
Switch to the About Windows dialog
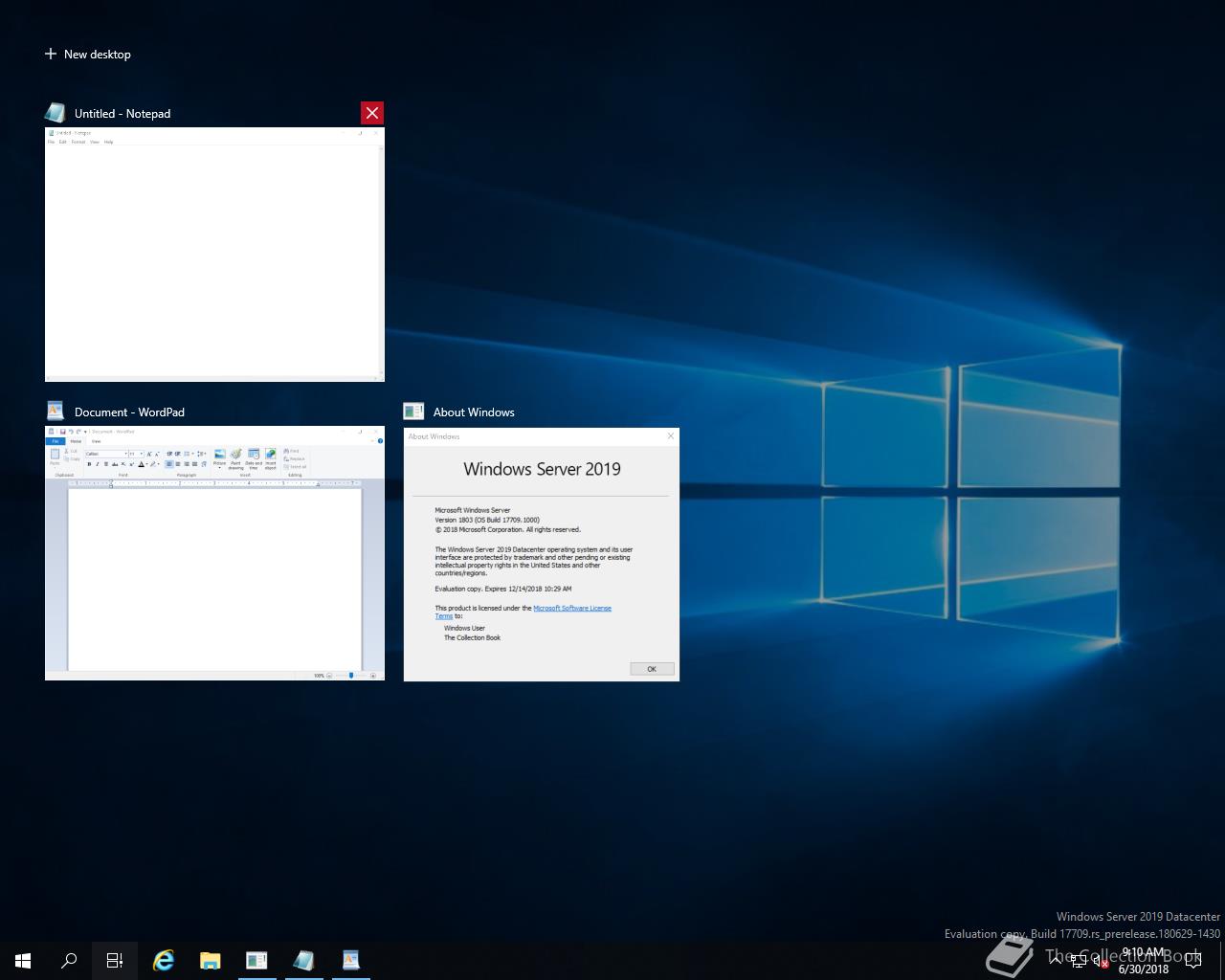542,554
